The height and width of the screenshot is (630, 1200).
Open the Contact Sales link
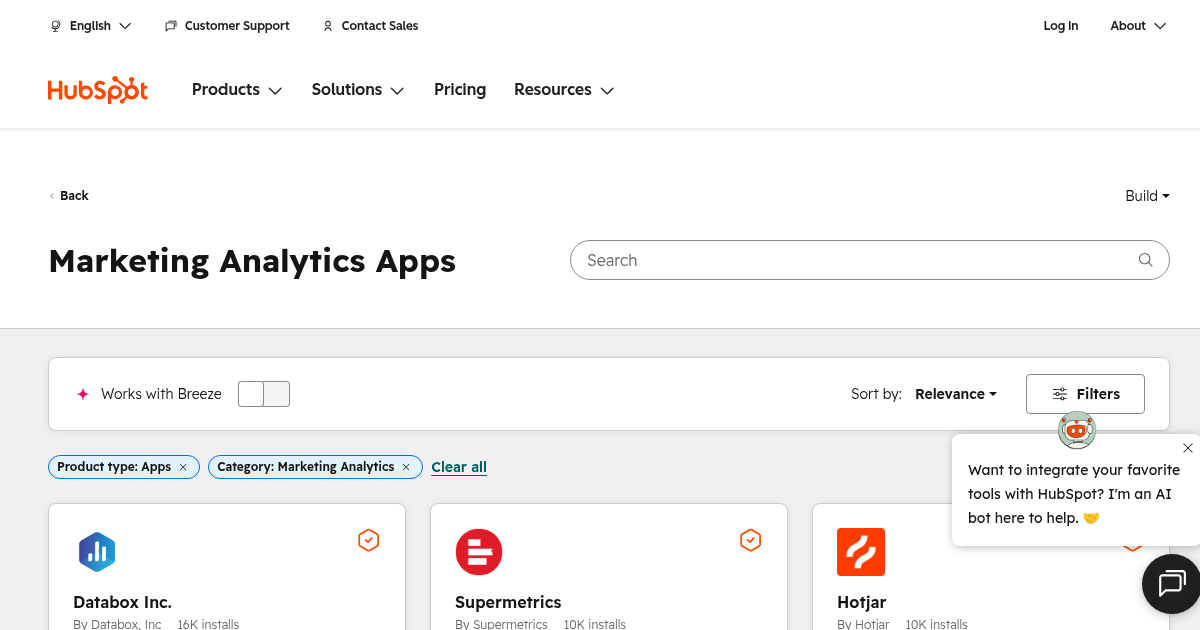point(380,26)
